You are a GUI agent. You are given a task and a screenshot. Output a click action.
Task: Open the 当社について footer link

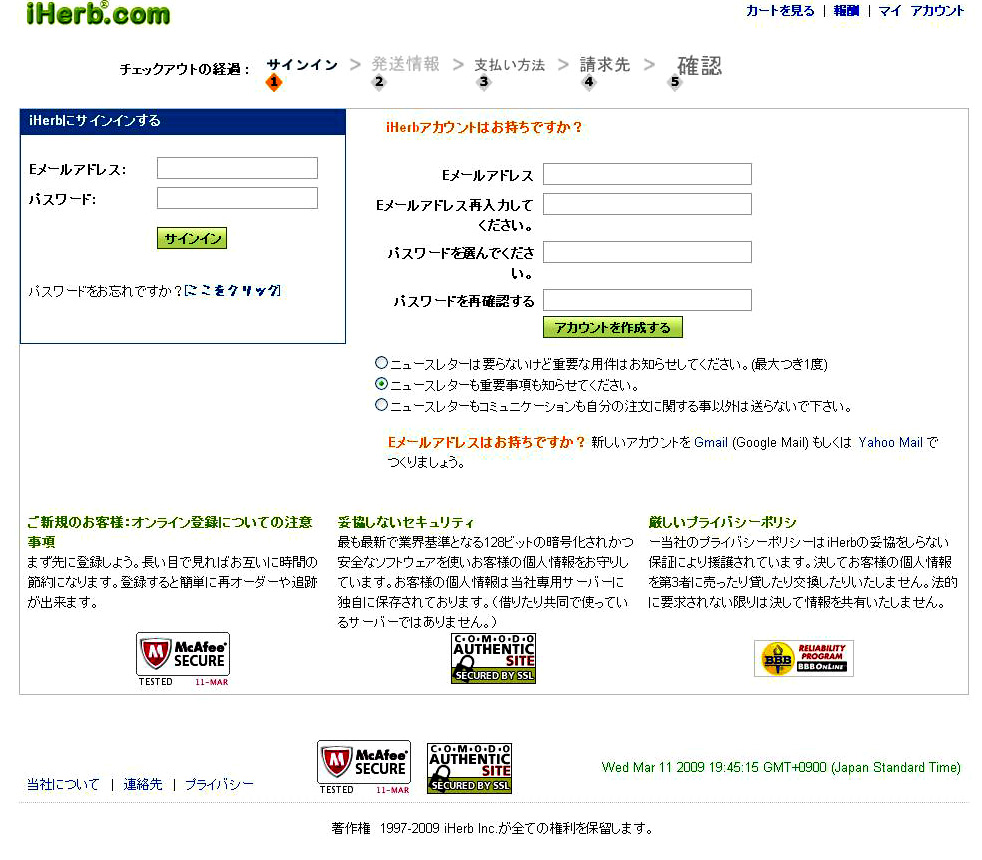pos(63,784)
